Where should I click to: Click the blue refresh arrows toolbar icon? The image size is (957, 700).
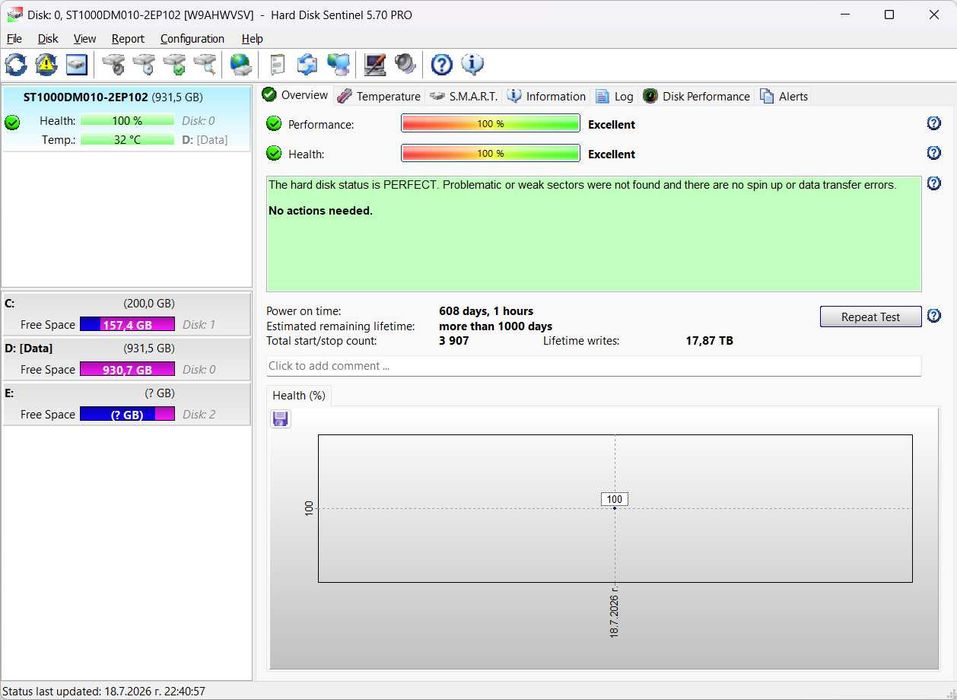click(16, 64)
